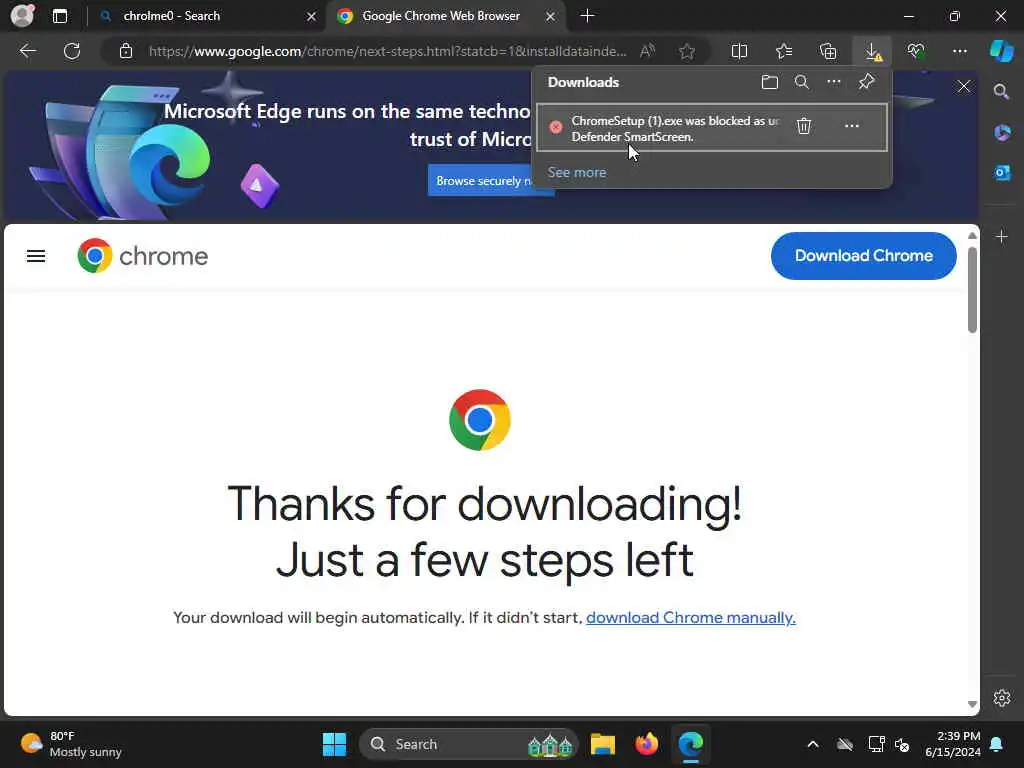1024x768 pixels.
Task: Open File Explorer from taskbar
Action: point(603,744)
